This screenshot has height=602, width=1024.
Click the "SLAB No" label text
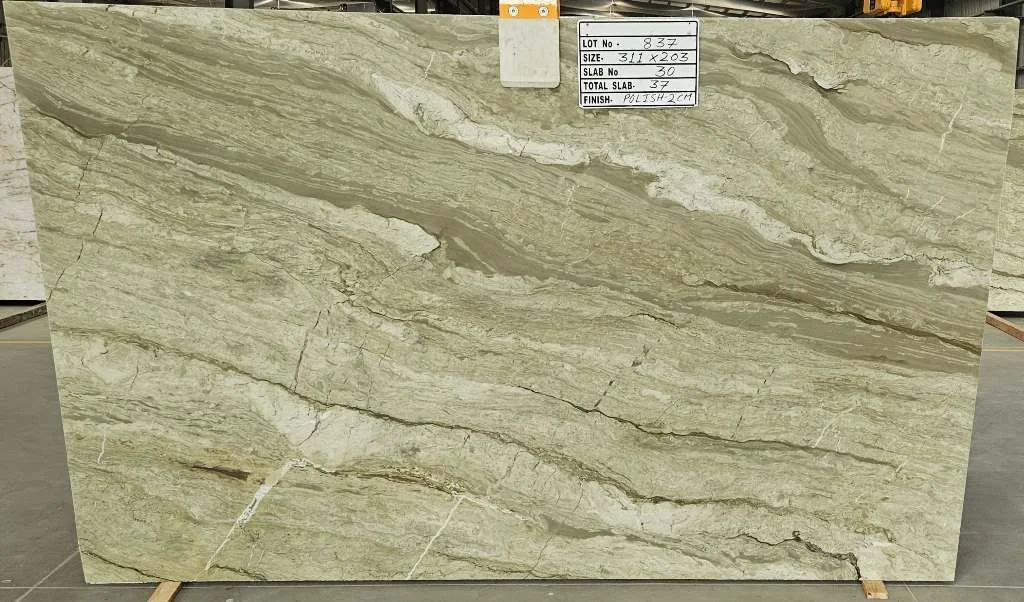point(600,72)
